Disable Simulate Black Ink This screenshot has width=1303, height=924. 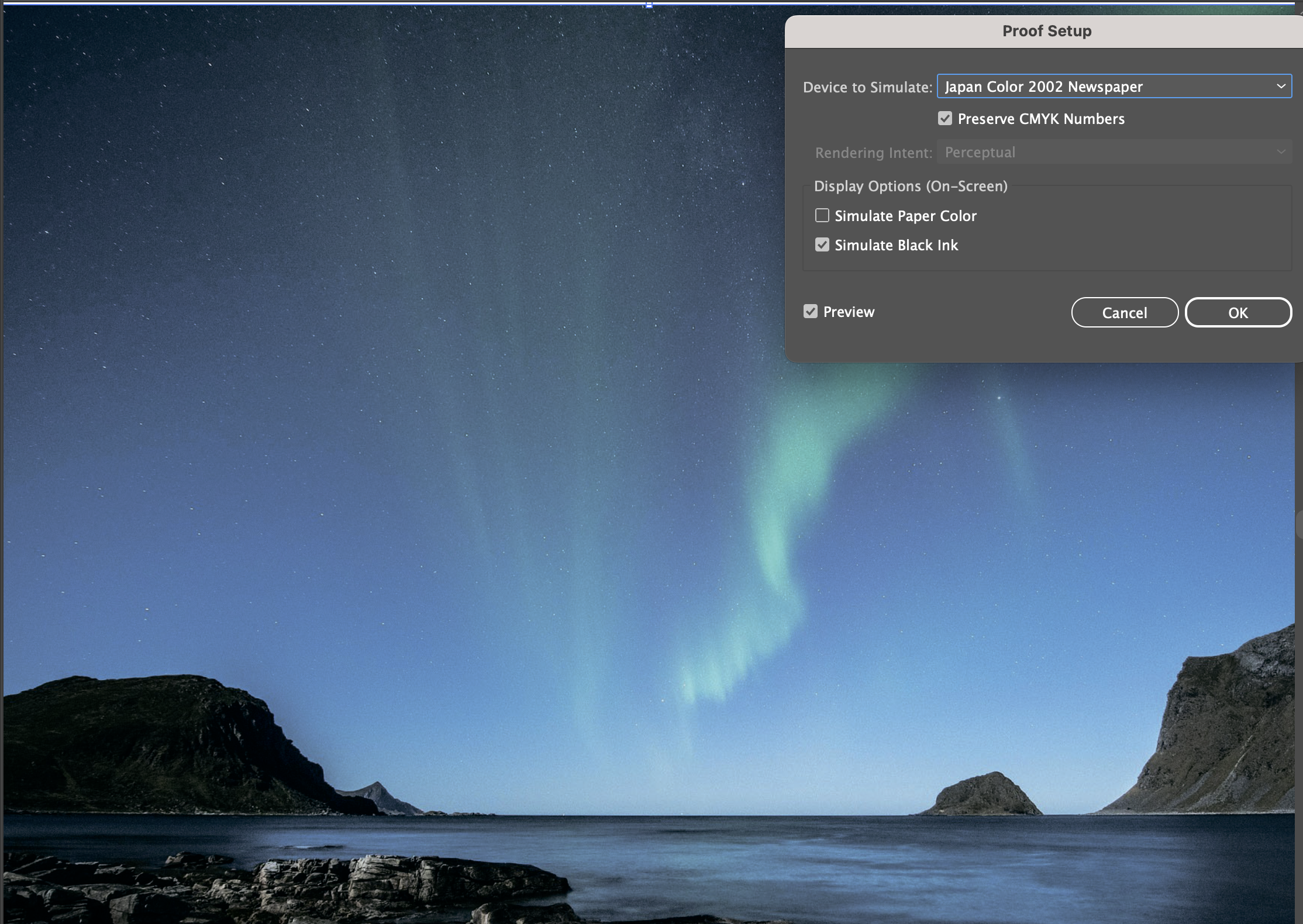tap(822, 245)
